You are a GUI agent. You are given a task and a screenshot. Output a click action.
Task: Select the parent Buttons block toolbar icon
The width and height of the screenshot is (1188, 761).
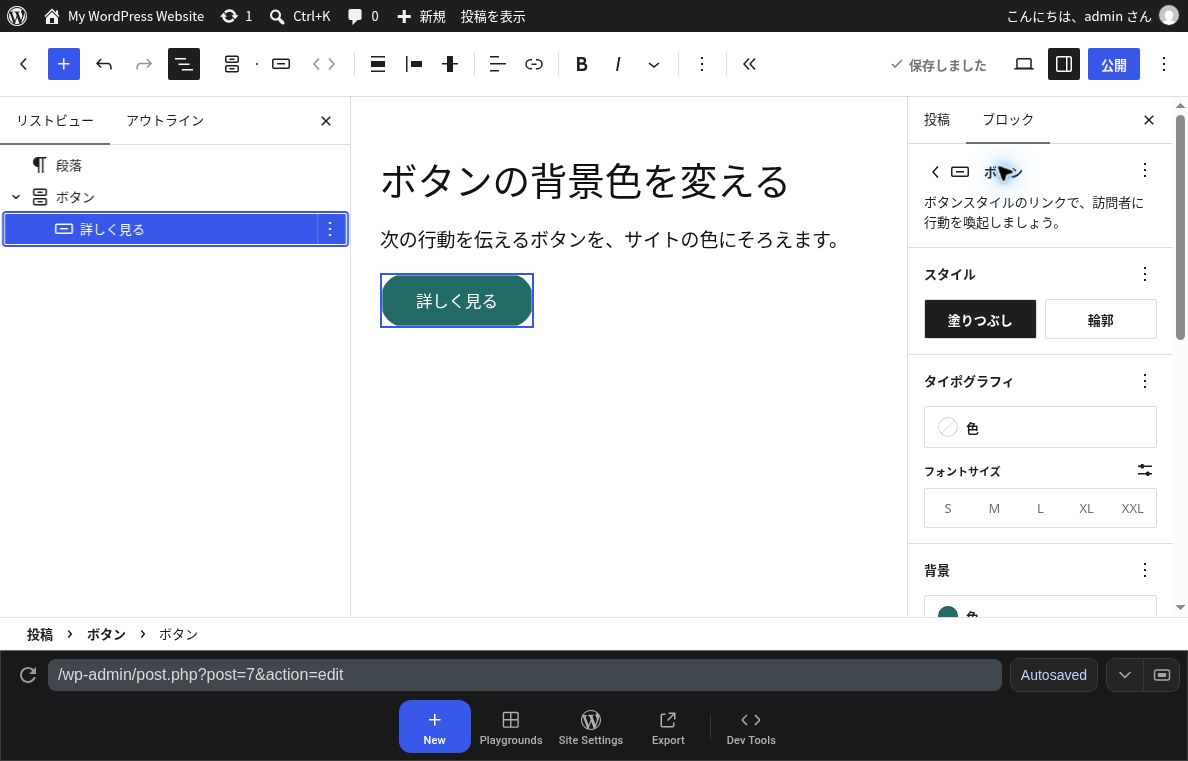(232, 64)
